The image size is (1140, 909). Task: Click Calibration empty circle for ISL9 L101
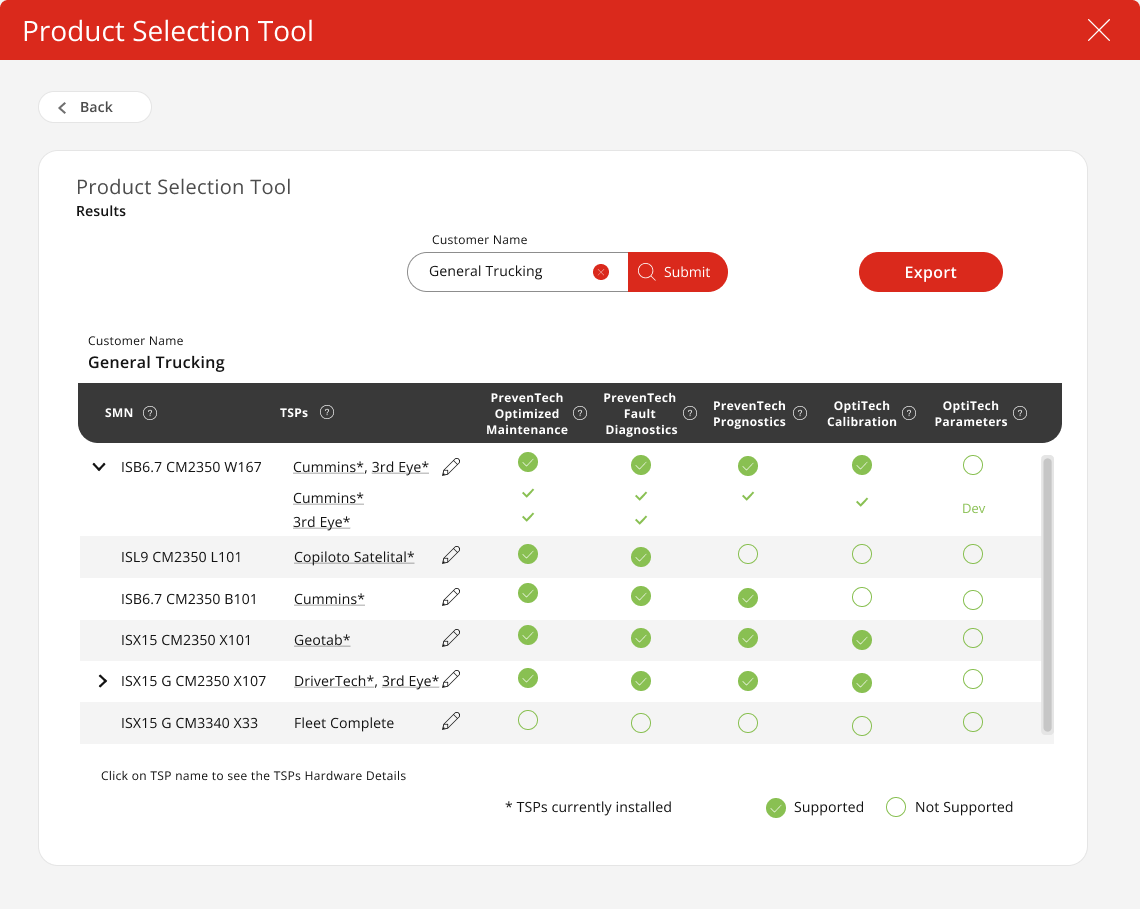click(x=862, y=554)
